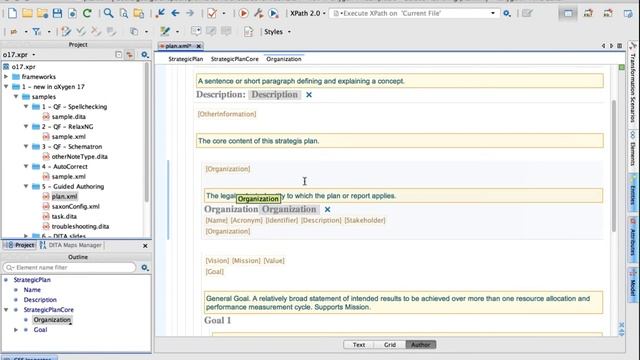Viewport: 640px width, 360px height.
Task: Open Validate options dropdown arrow
Action: point(224,13)
